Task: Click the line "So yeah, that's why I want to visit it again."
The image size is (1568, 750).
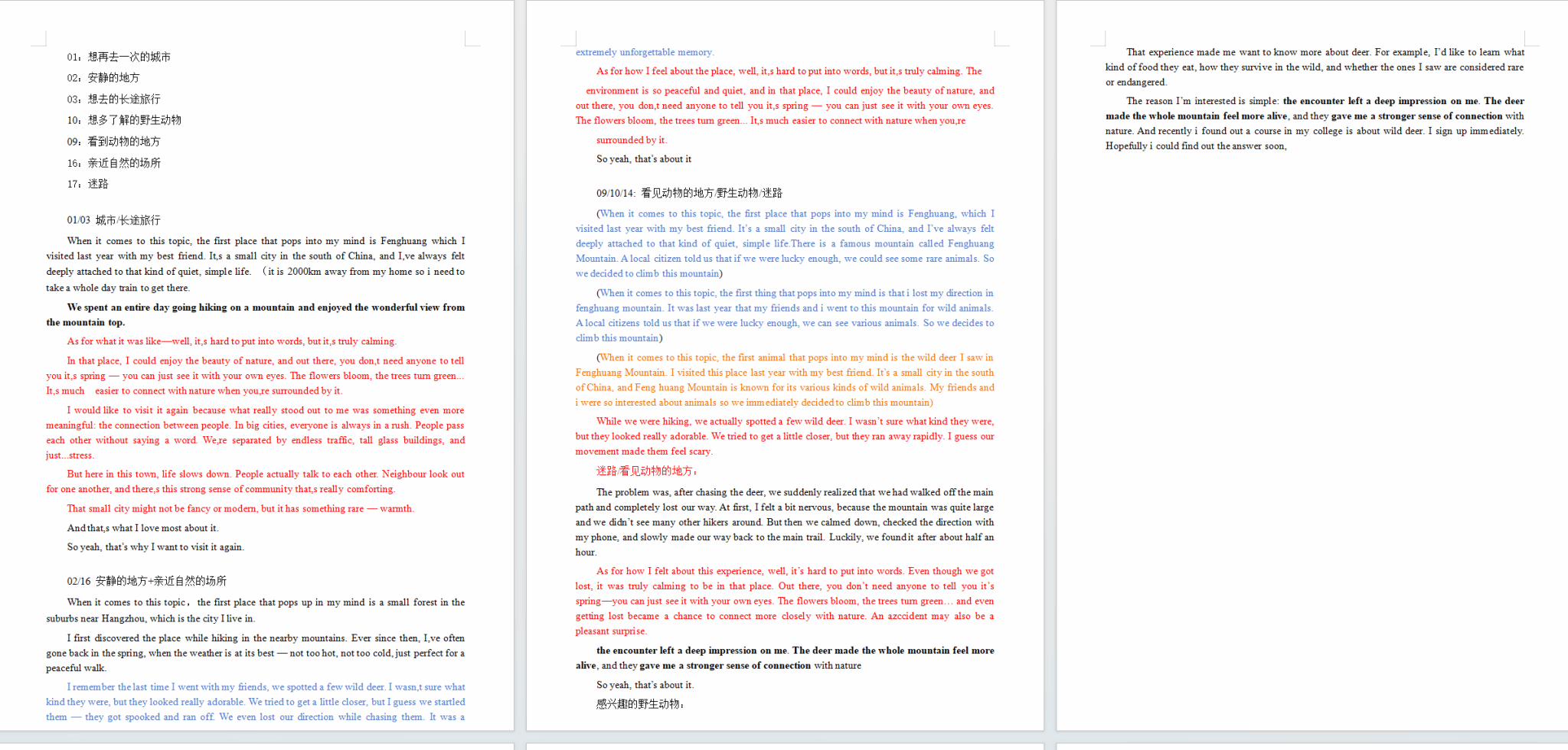Action: tap(155, 546)
